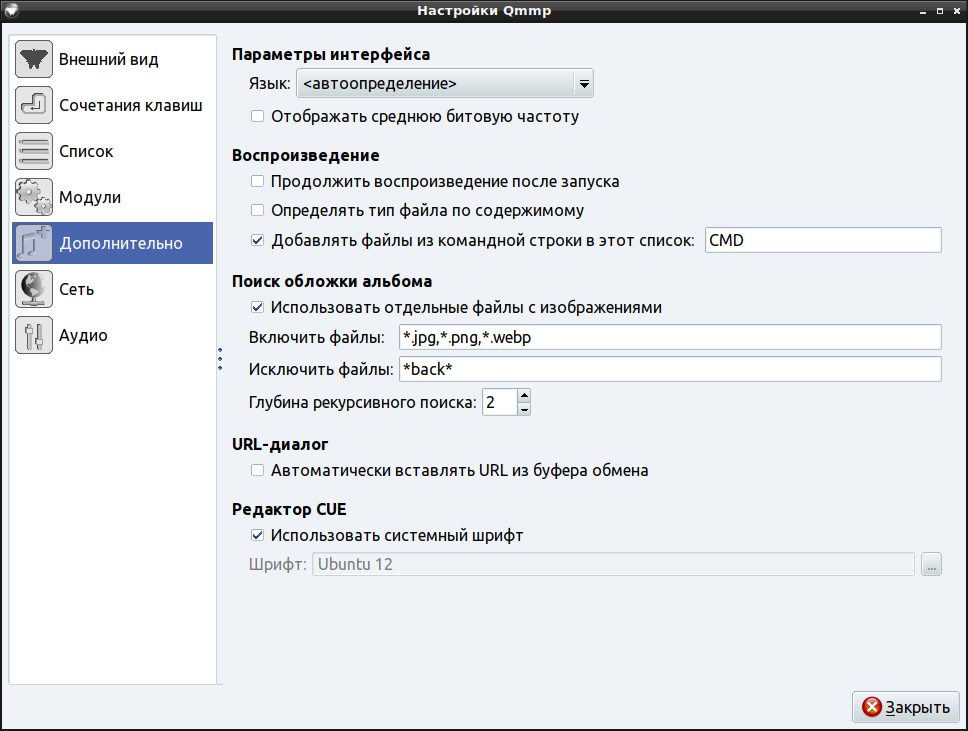Image resolution: width=968 pixels, height=731 pixels.
Task: Enable Отображать среднюю битовую частоту checkbox
Action: click(257, 117)
